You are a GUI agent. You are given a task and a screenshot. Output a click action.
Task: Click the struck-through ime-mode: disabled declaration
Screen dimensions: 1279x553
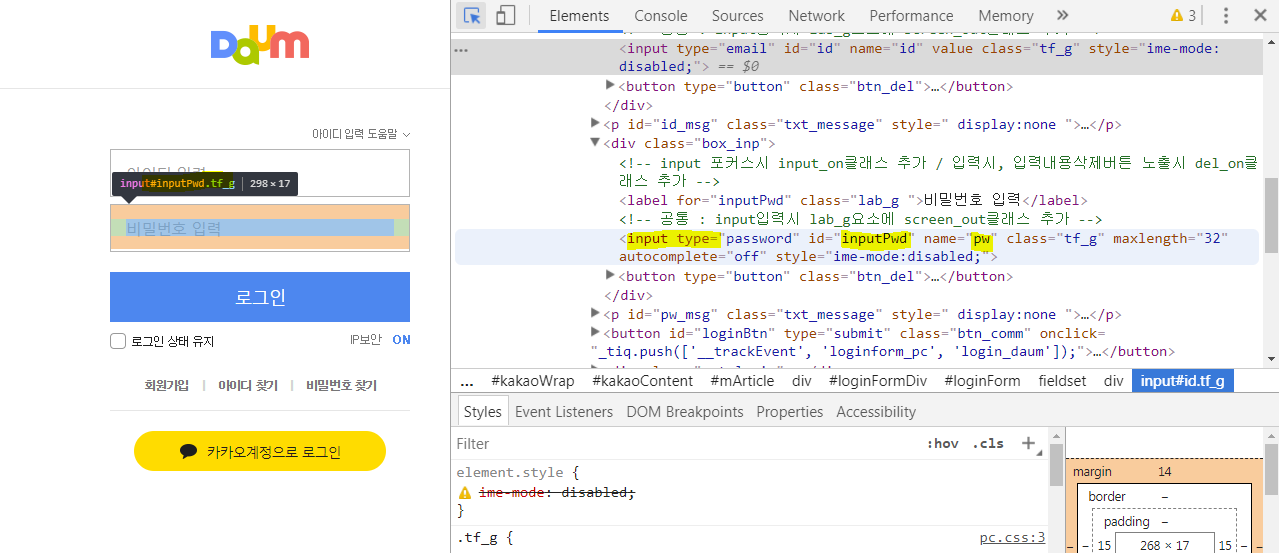pyautogui.click(x=556, y=493)
